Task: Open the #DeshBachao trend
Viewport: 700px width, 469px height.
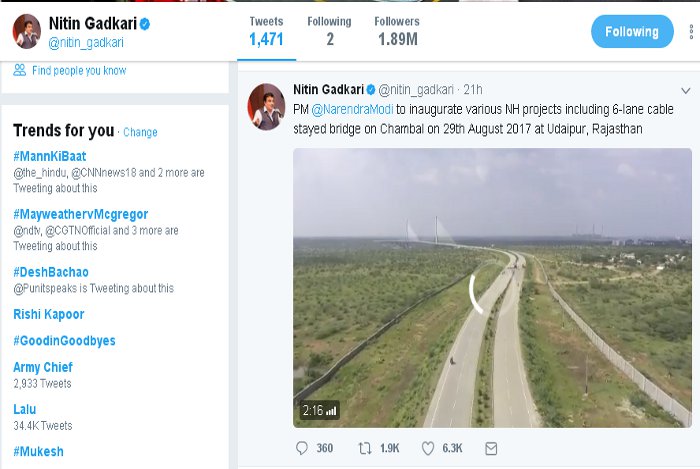Action: click(51, 272)
